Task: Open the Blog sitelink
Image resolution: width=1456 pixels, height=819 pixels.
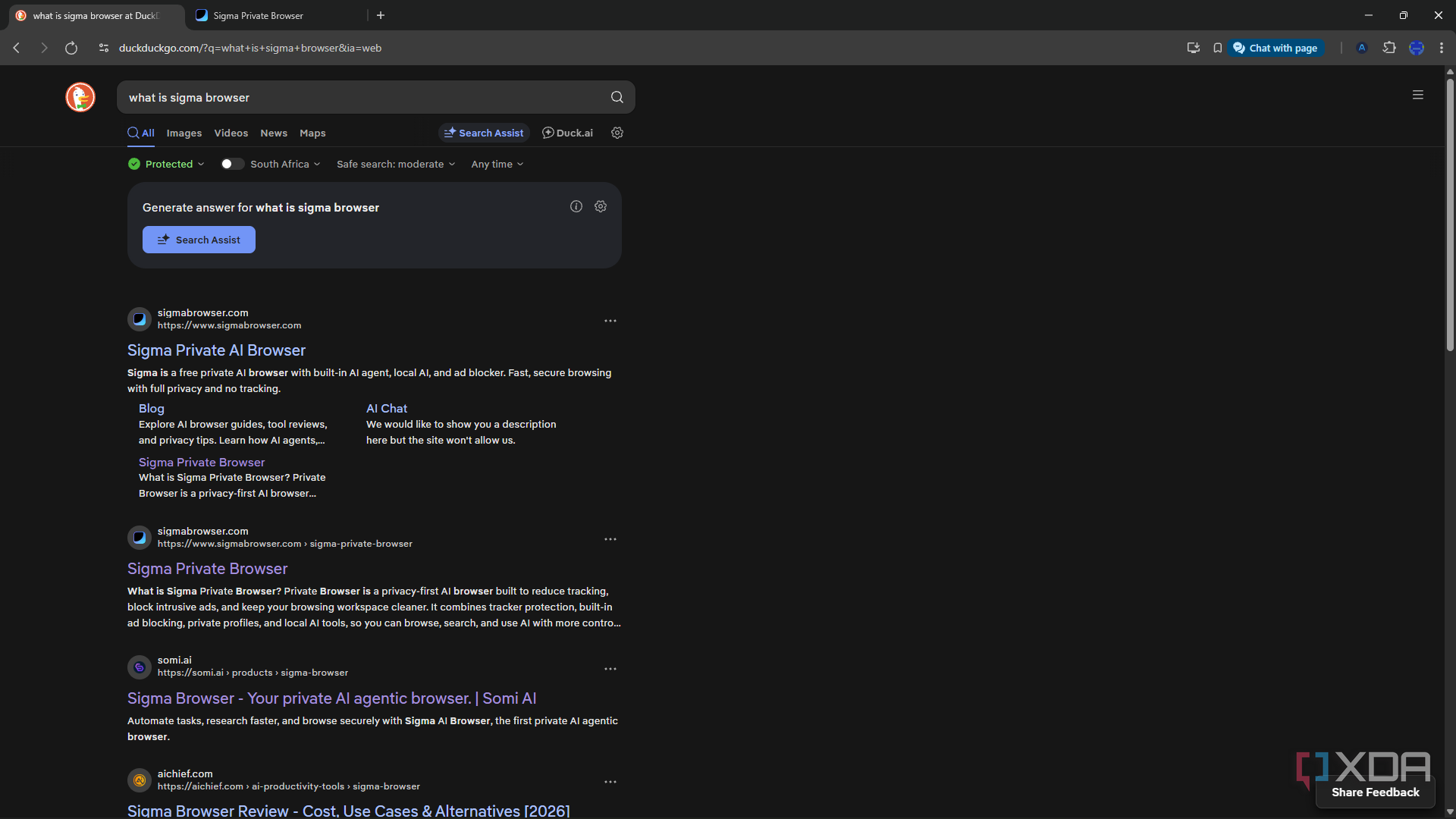Action: 152,408
